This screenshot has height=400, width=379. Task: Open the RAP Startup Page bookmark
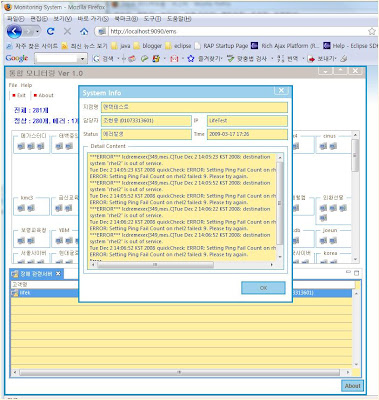click(x=222, y=46)
